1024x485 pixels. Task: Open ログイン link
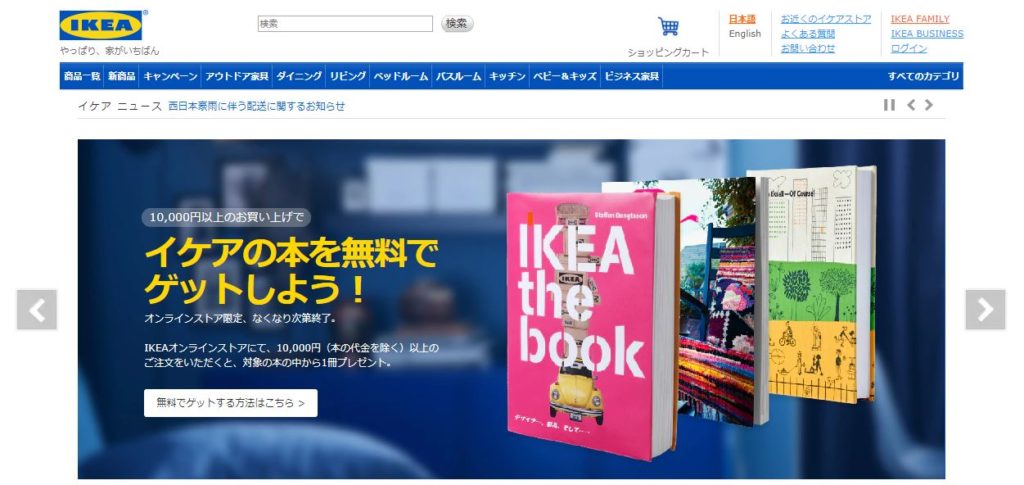tap(908, 48)
